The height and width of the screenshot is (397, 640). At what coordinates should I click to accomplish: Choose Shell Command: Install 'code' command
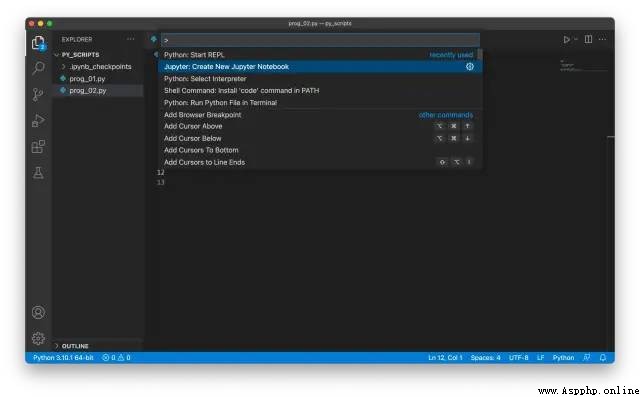(320, 91)
